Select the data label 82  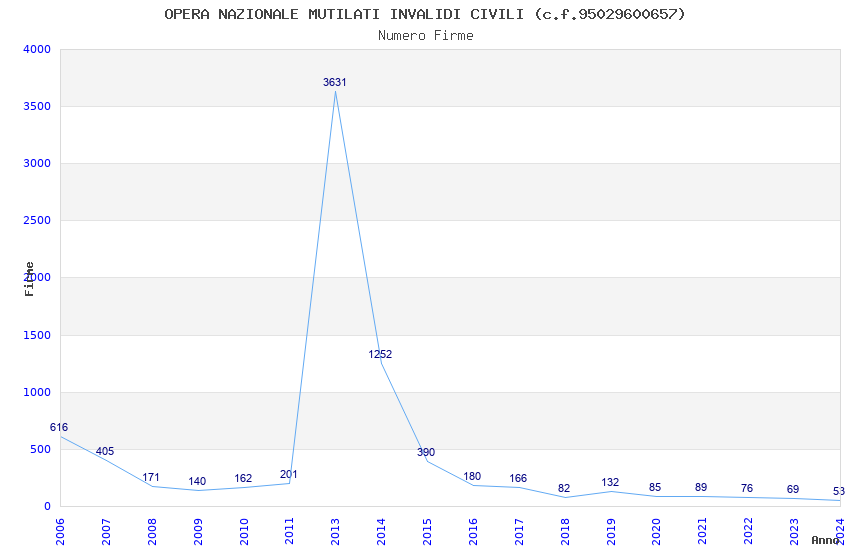564,489
